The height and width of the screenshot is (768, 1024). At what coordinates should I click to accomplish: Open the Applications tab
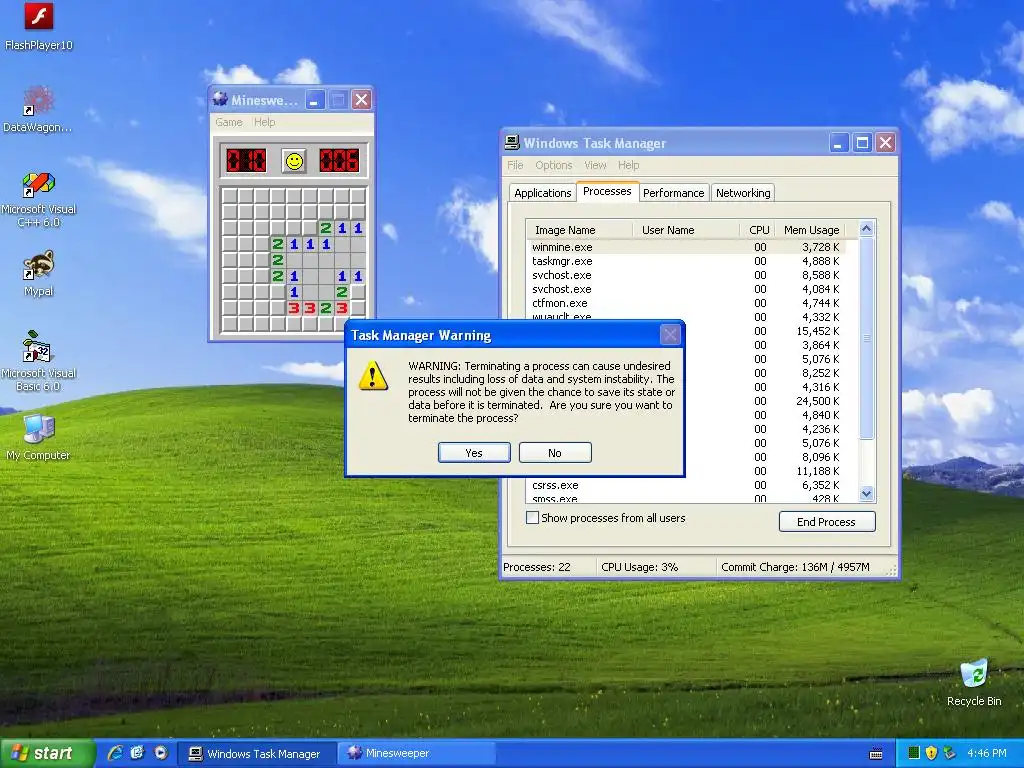pyautogui.click(x=542, y=193)
